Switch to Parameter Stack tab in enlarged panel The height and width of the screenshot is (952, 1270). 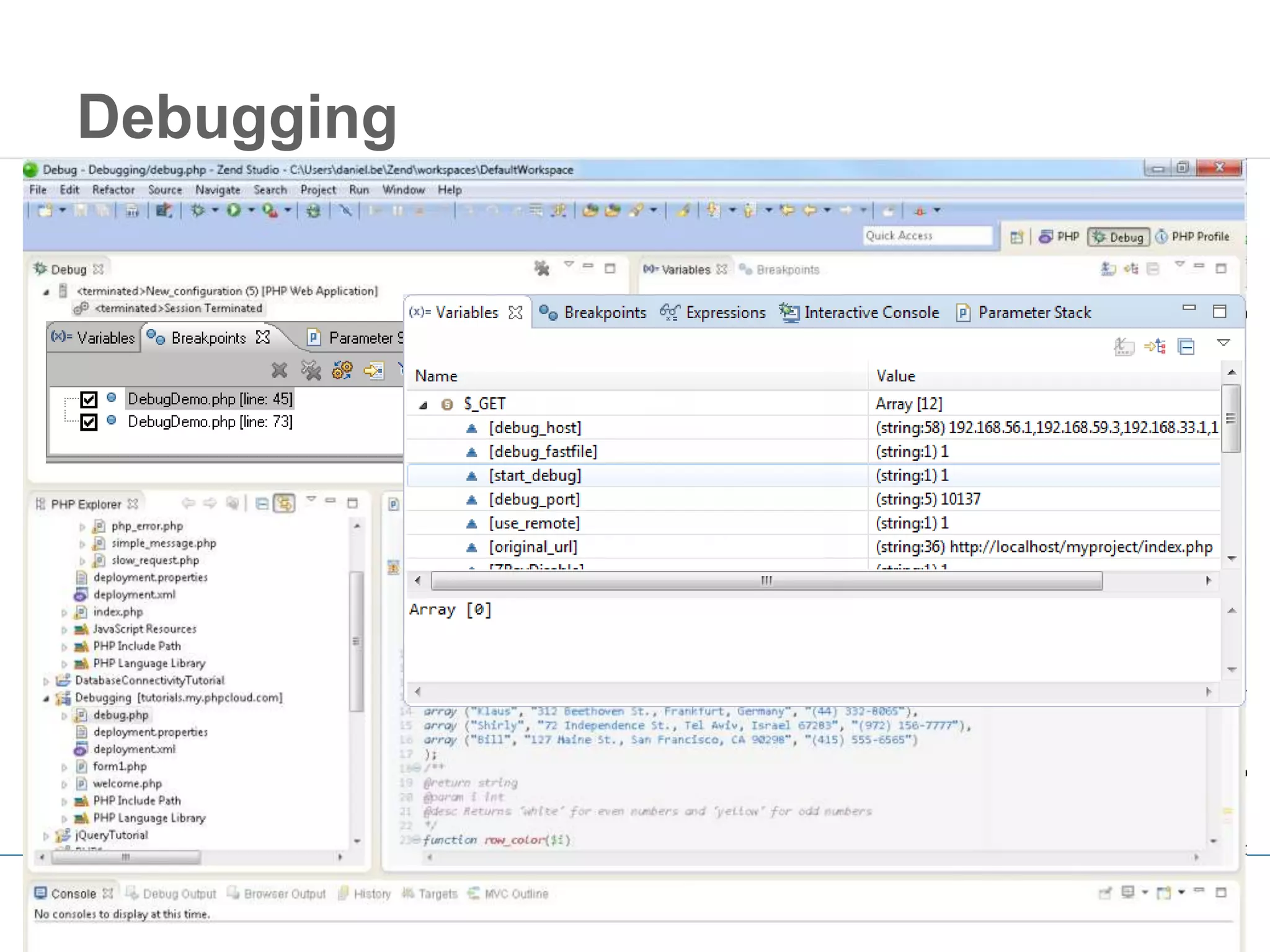1024,312
